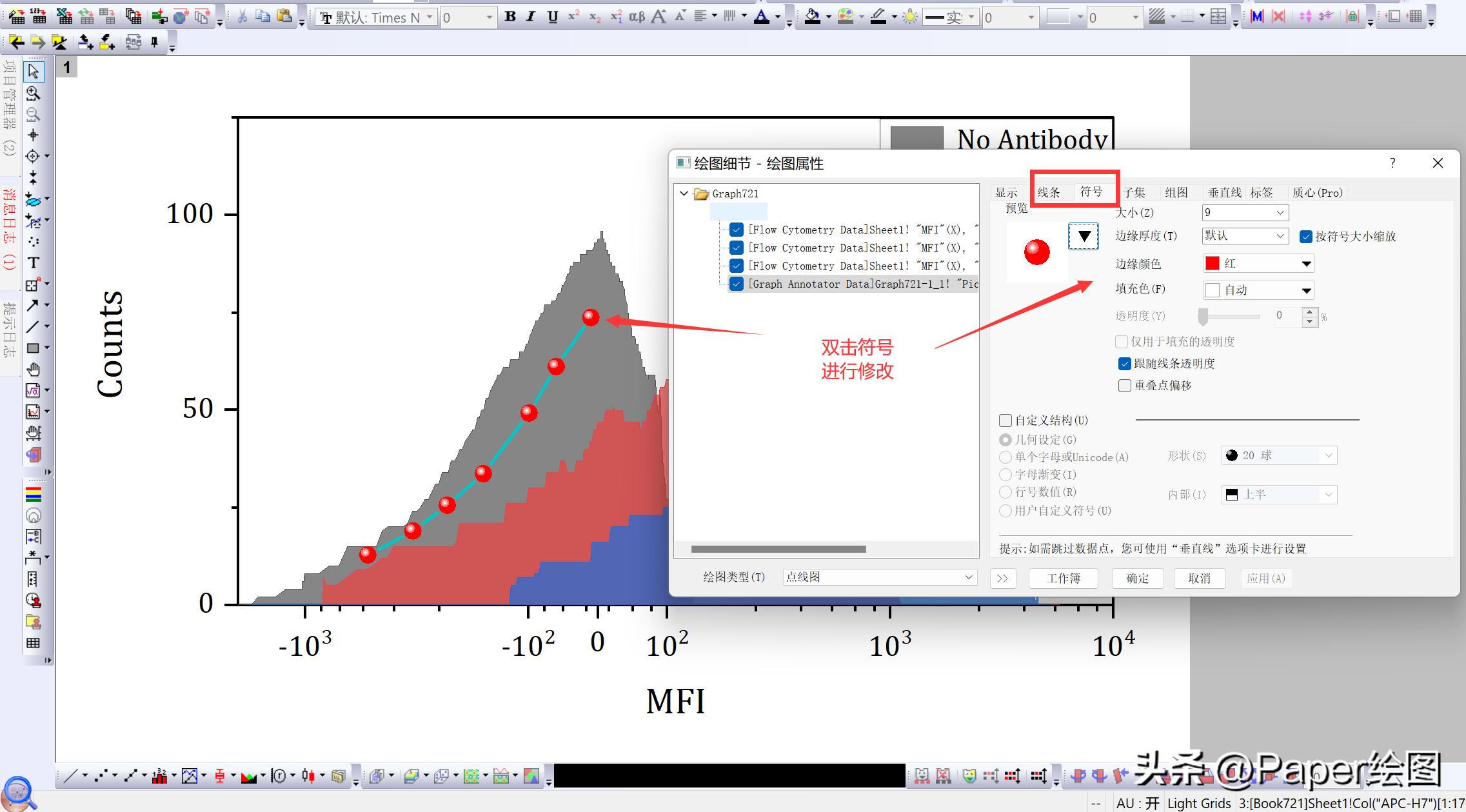Switch to the '符号' tab
This screenshot has width=1466, height=812.
(1091, 192)
